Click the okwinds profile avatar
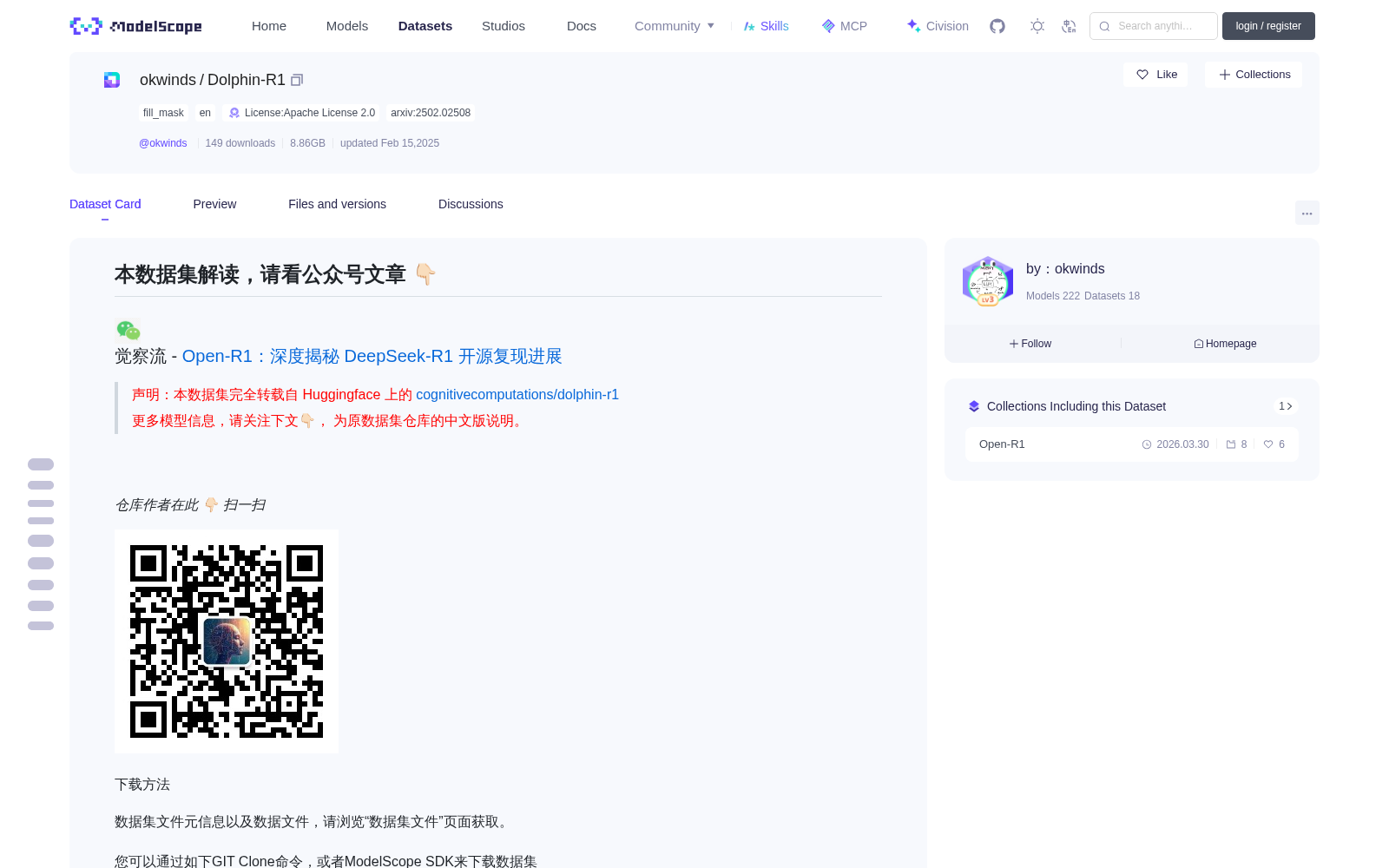Image resolution: width=1389 pixels, height=868 pixels. [988, 281]
